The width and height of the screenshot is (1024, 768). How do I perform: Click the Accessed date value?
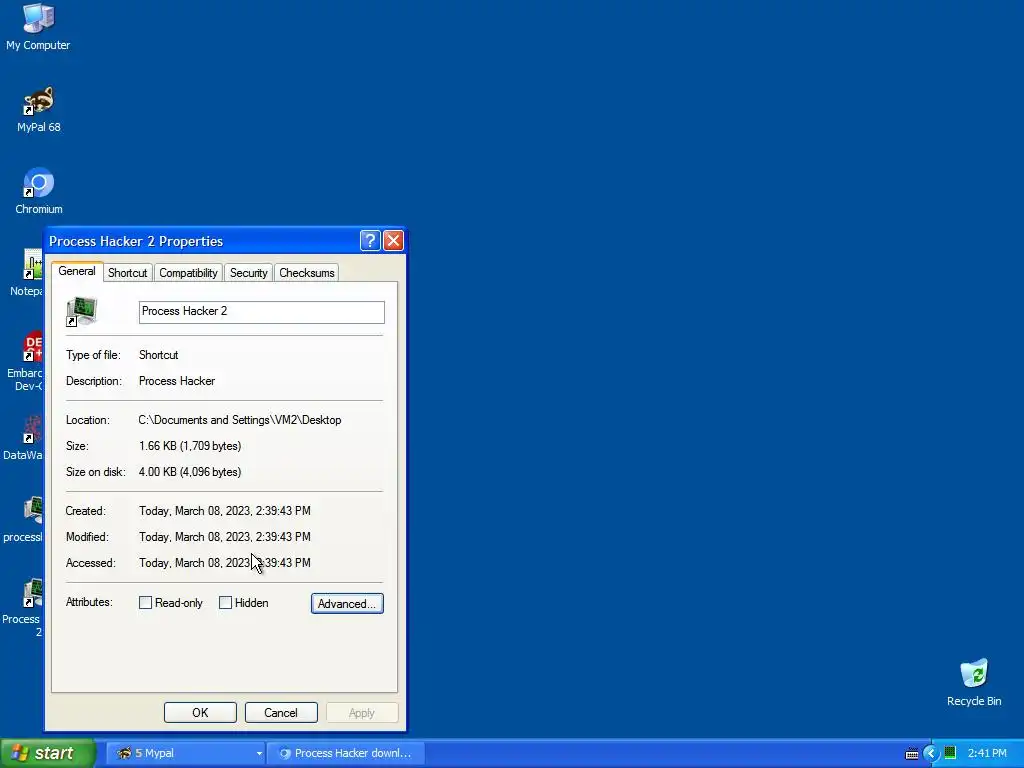pos(225,563)
